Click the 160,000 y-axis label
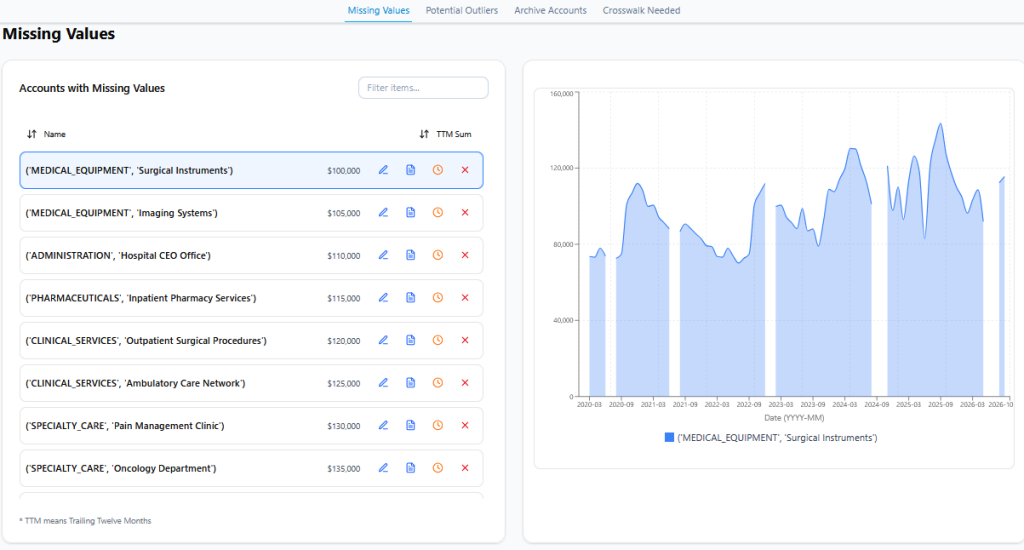 coord(562,94)
